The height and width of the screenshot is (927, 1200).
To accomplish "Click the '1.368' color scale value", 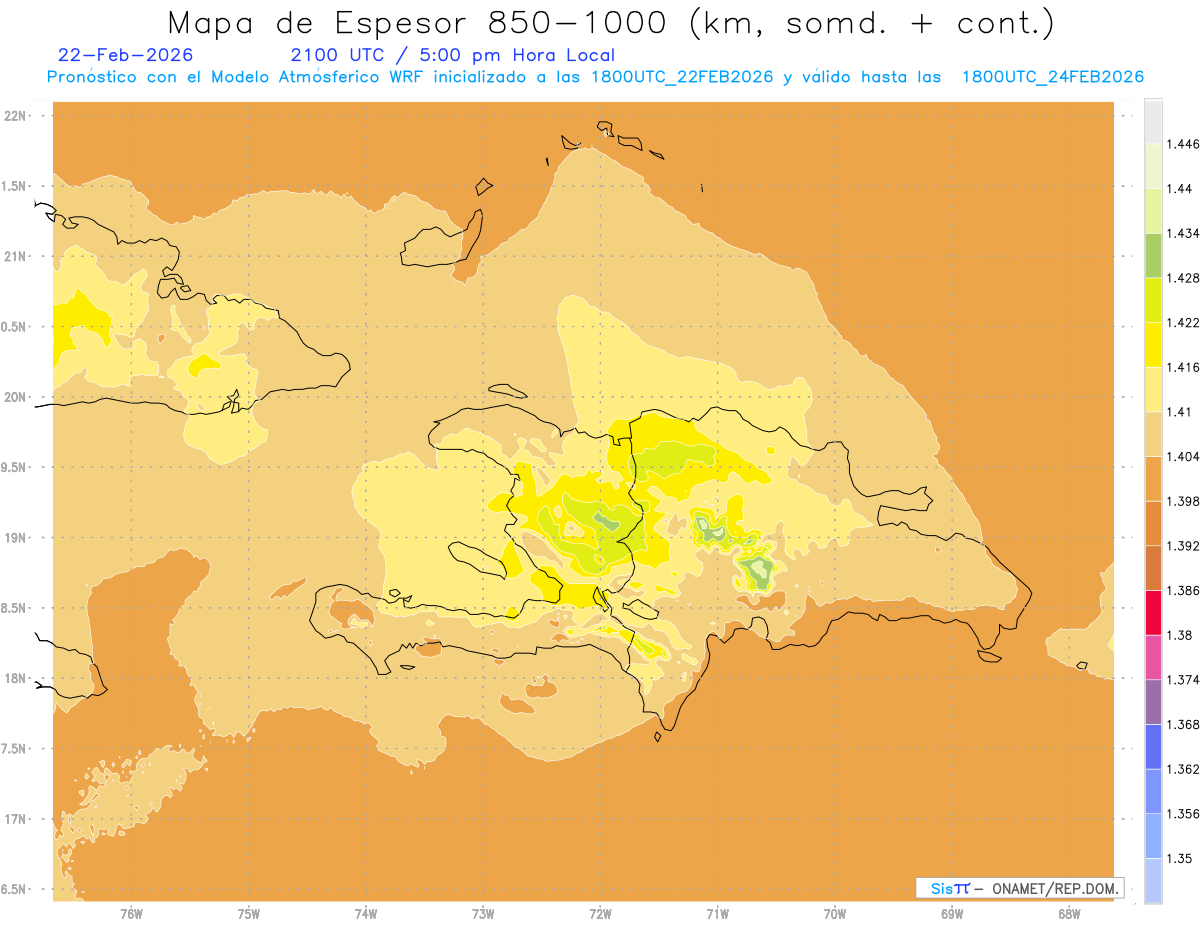I will (x=1185, y=724).
